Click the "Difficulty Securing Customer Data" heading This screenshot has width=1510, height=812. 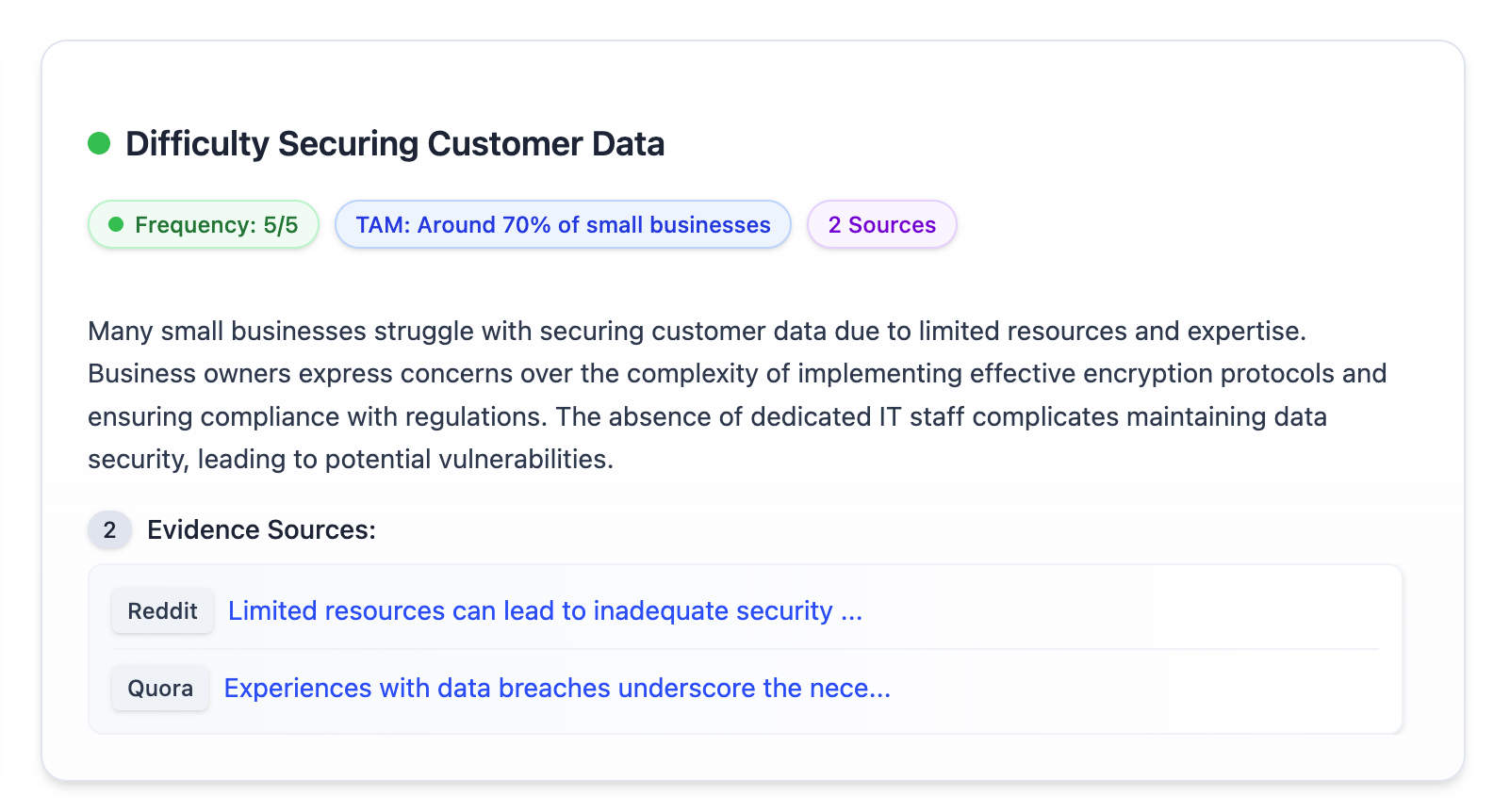pos(395,144)
